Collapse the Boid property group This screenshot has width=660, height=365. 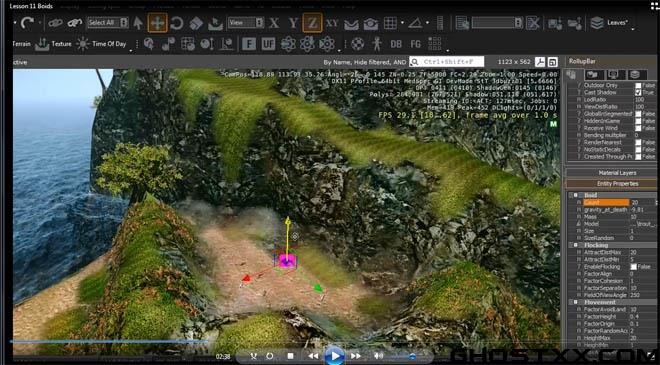[575, 195]
